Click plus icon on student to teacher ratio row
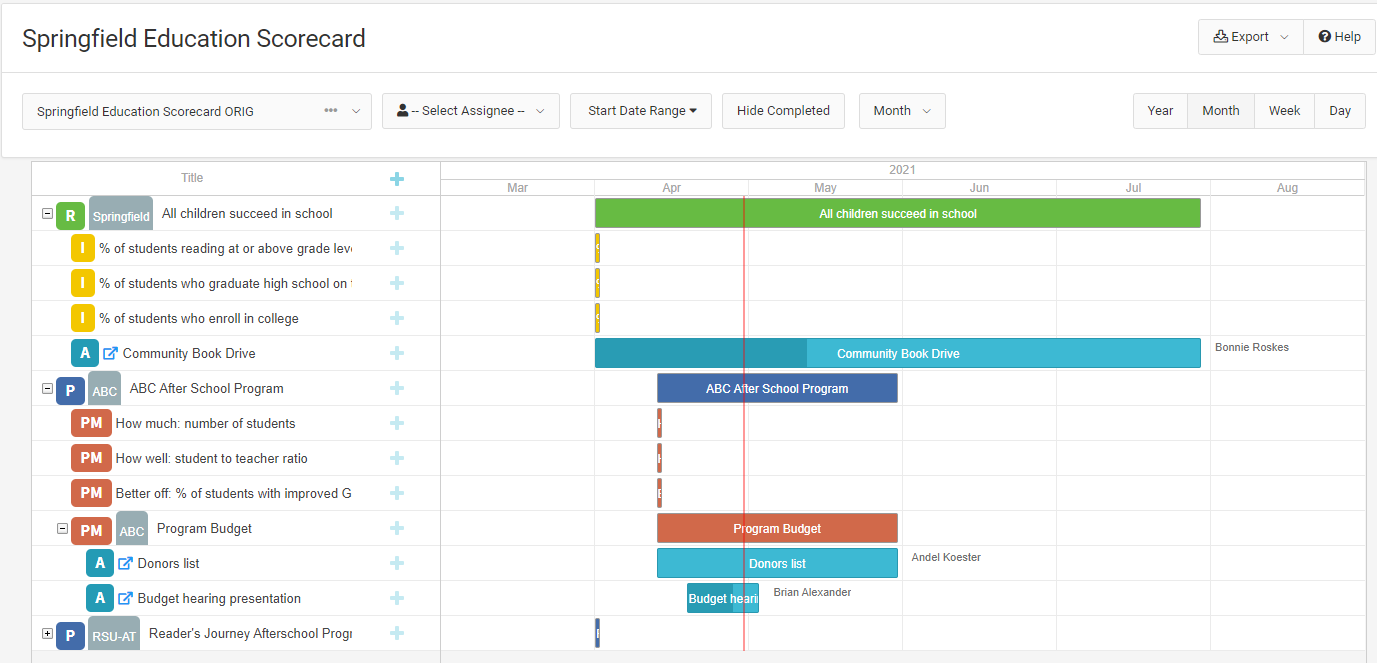 pos(397,458)
